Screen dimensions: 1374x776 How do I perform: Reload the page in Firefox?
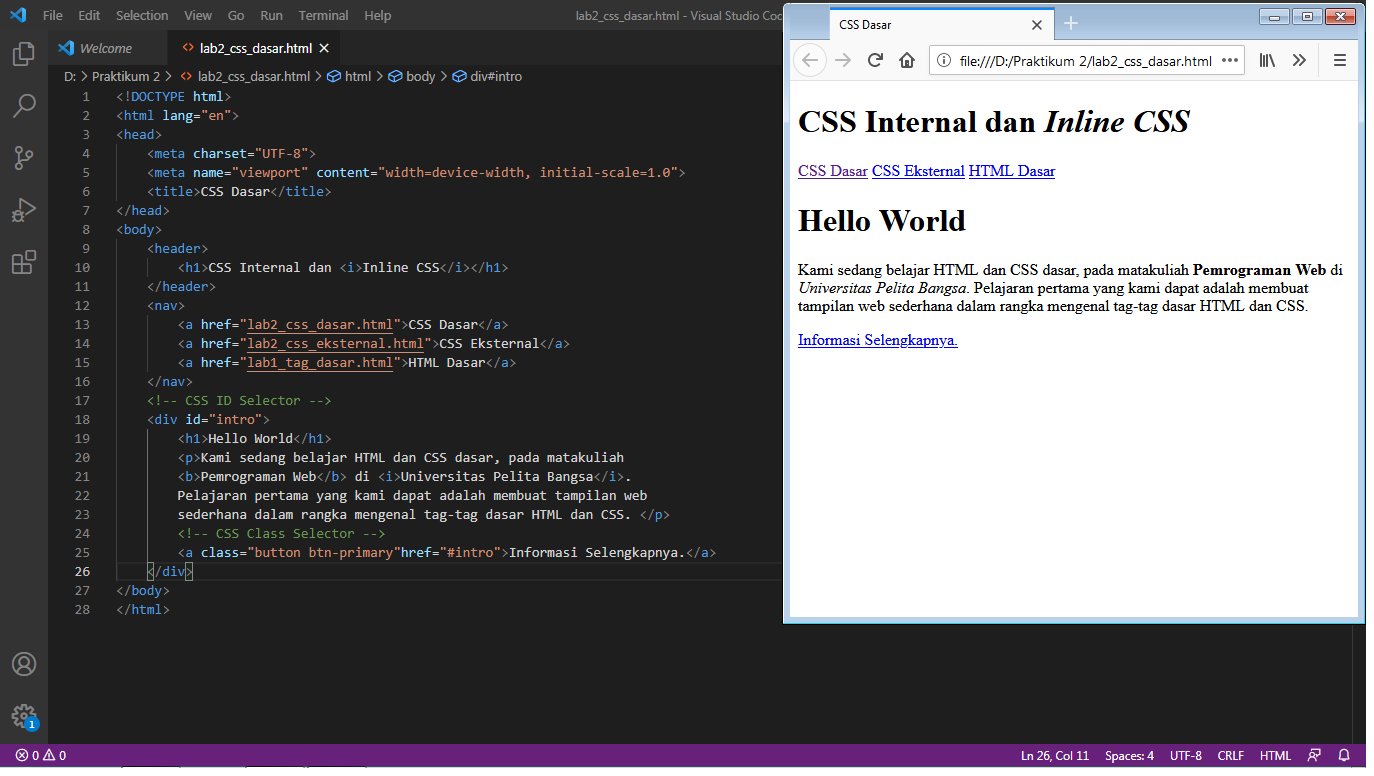click(x=874, y=60)
